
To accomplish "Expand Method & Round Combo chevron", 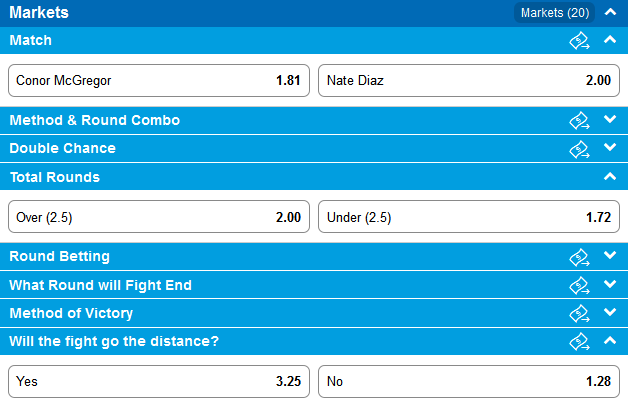I will (x=610, y=119).
